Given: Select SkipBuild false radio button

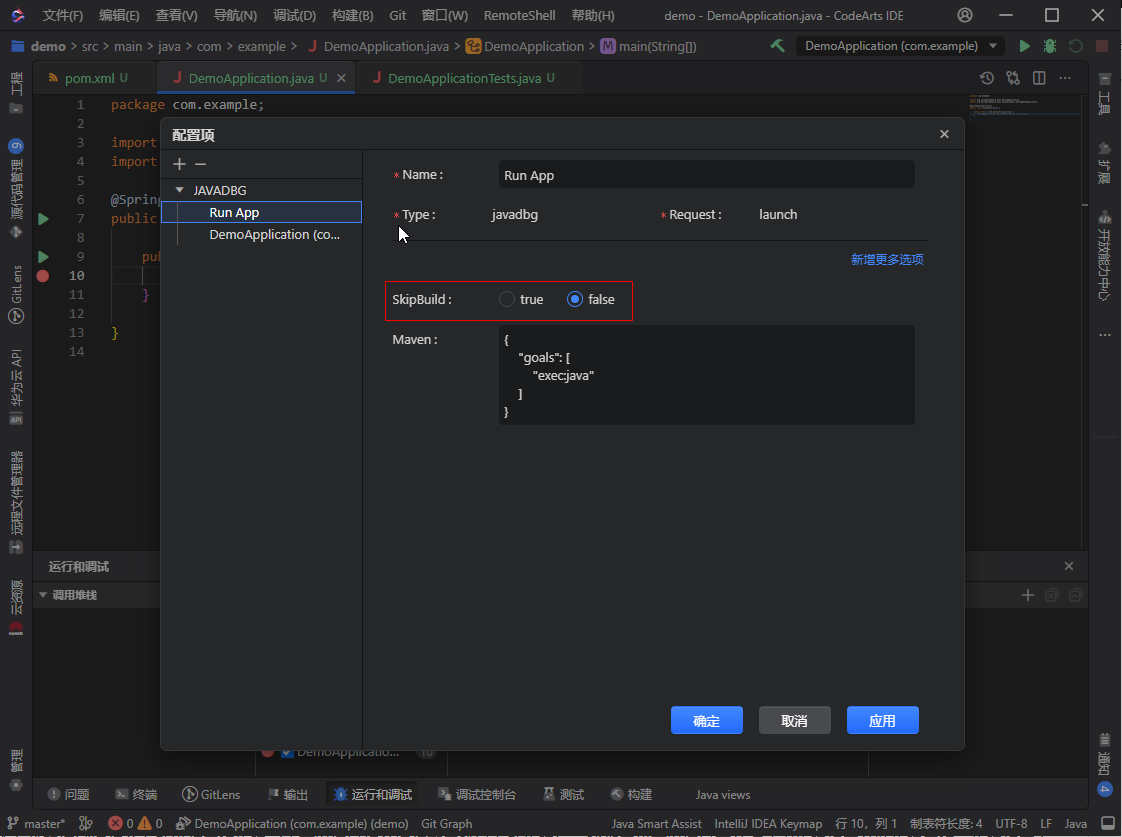Looking at the screenshot, I should click(575, 299).
